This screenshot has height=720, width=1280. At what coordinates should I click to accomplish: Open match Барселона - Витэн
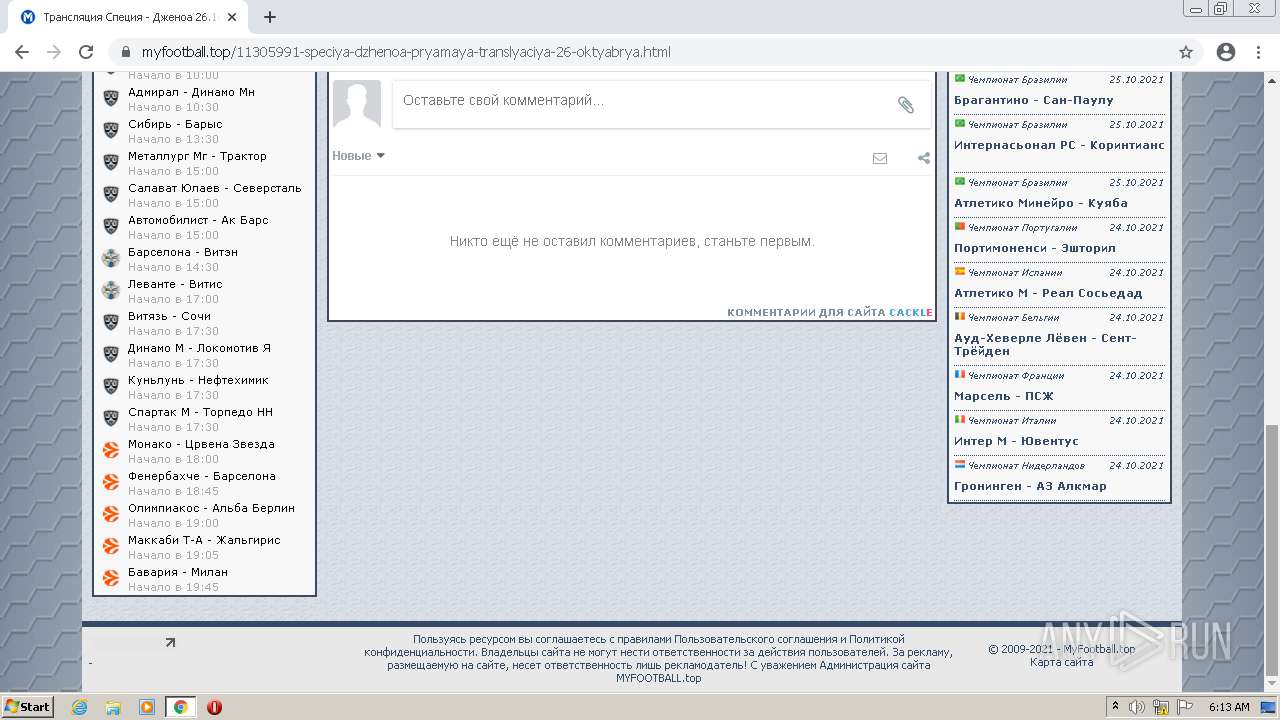pyautogui.click(x=183, y=252)
